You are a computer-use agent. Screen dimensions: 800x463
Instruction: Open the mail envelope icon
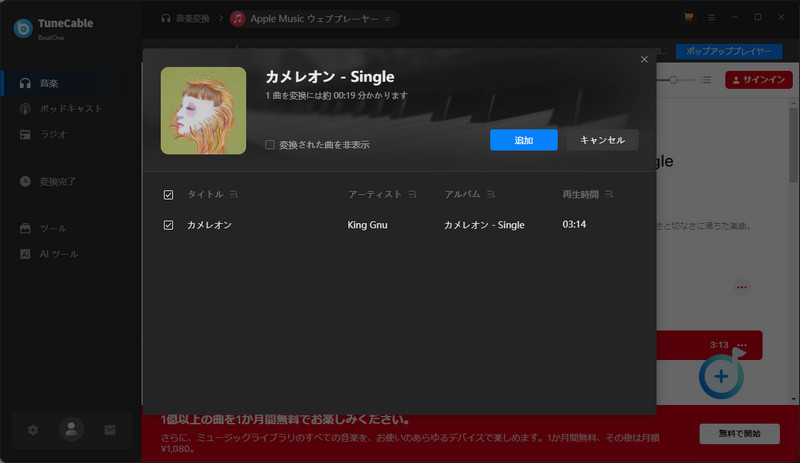coord(110,430)
